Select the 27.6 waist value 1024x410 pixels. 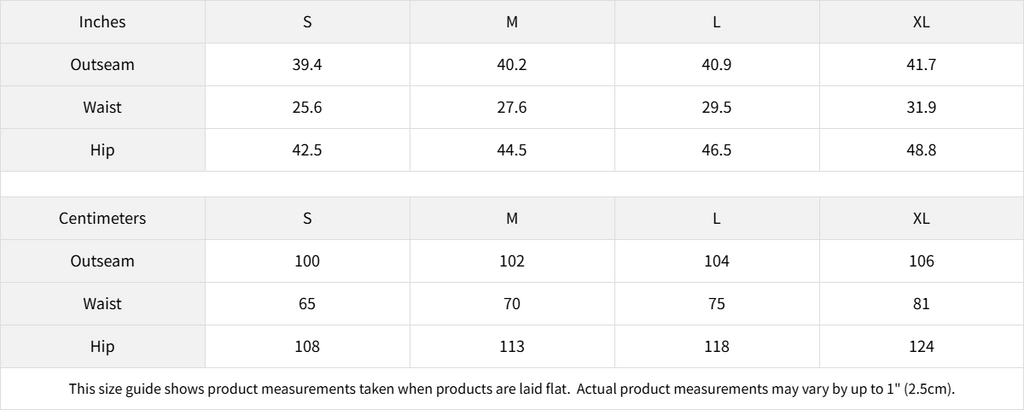coord(512,108)
